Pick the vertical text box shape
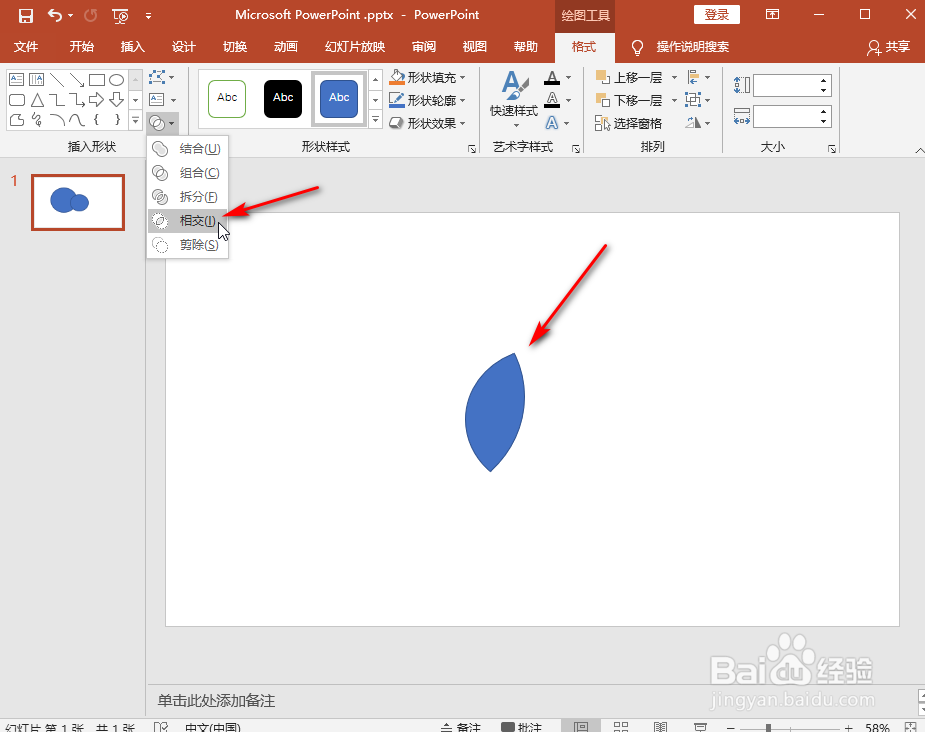 pyautogui.click(x=37, y=79)
